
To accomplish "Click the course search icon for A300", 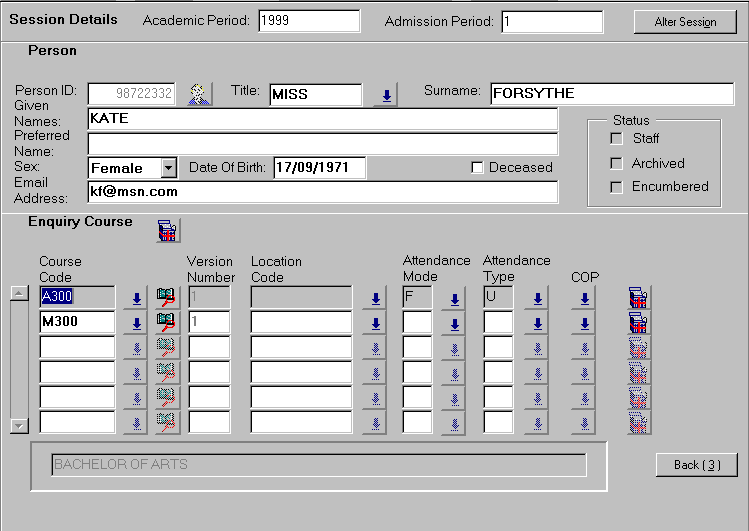I will coord(166,297).
